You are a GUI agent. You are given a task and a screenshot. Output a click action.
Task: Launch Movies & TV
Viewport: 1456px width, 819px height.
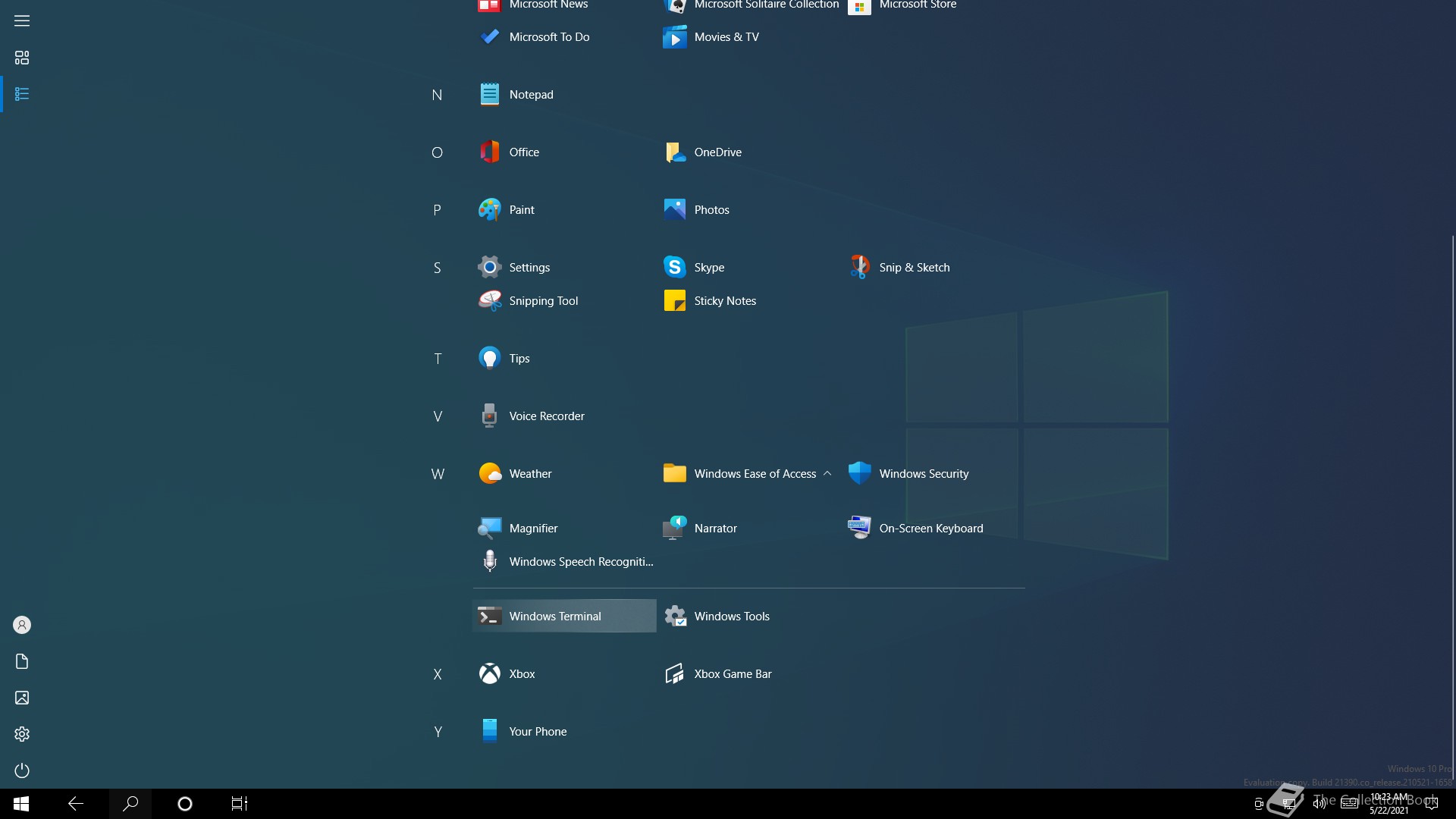(749, 36)
